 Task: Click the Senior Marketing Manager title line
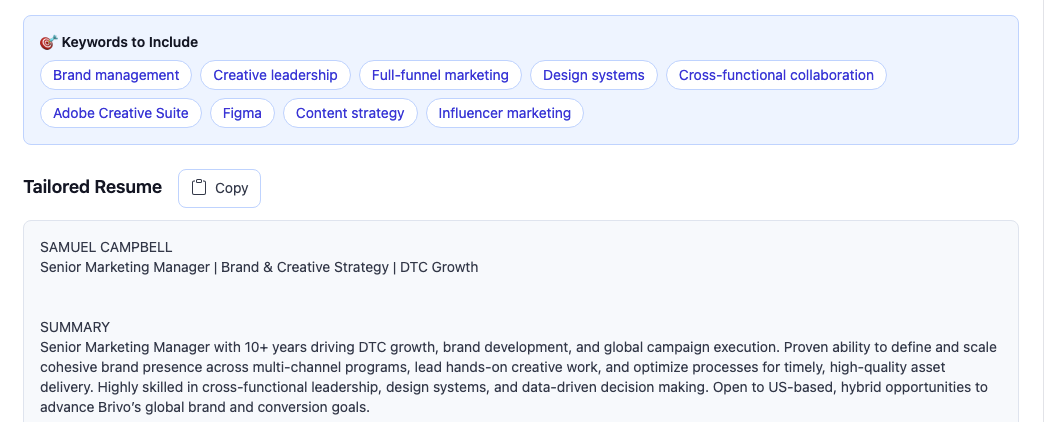(259, 267)
